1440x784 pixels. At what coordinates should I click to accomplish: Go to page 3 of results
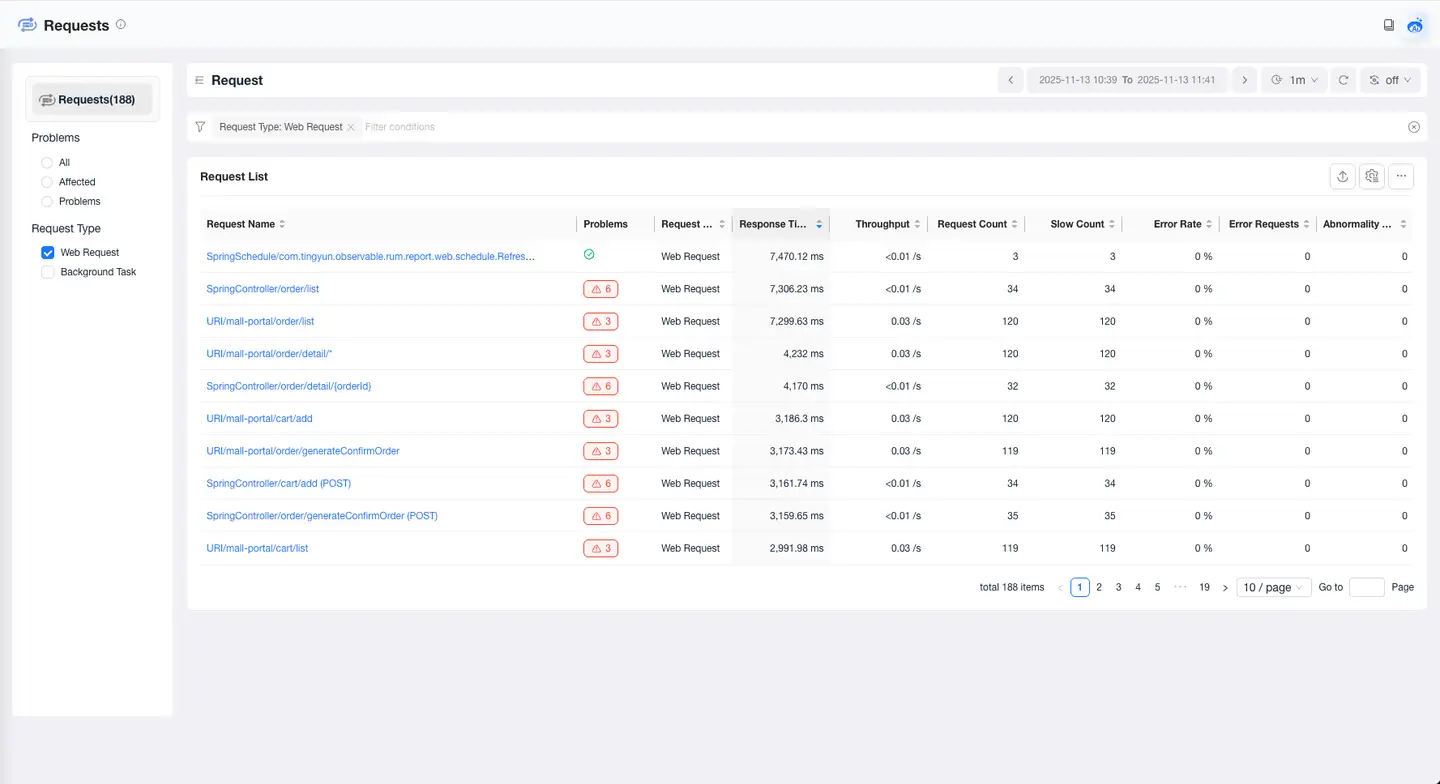(x=1118, y=587)
